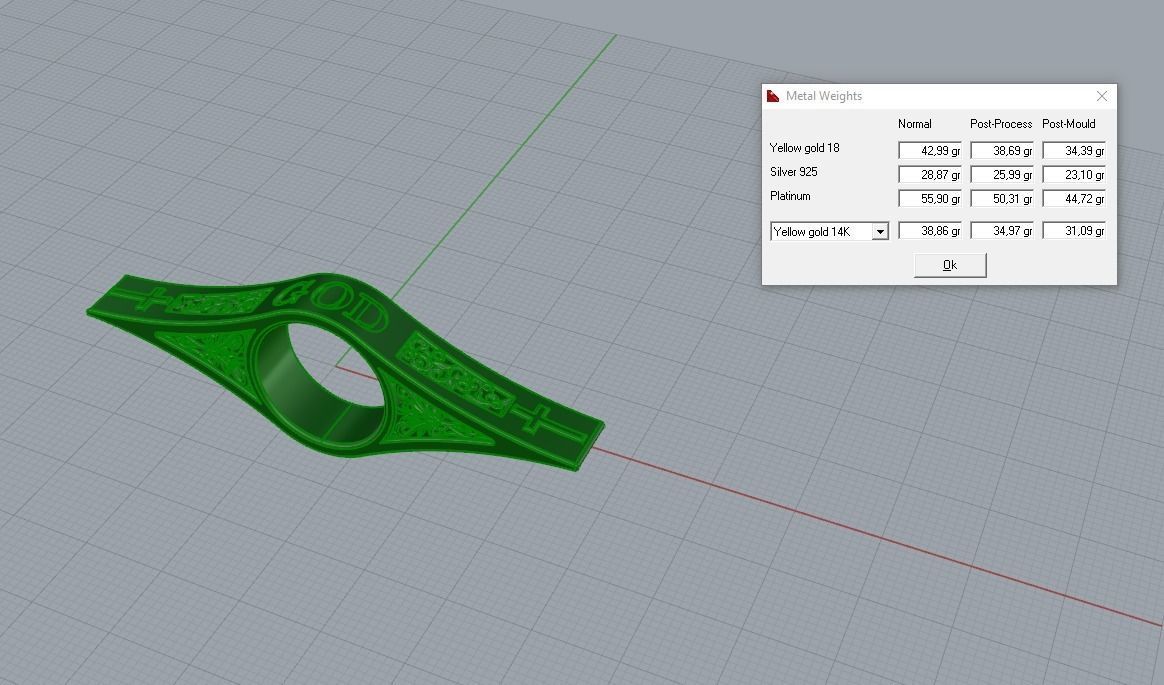
Task: Click the Silver 925 row label
Action: (794, 171)
